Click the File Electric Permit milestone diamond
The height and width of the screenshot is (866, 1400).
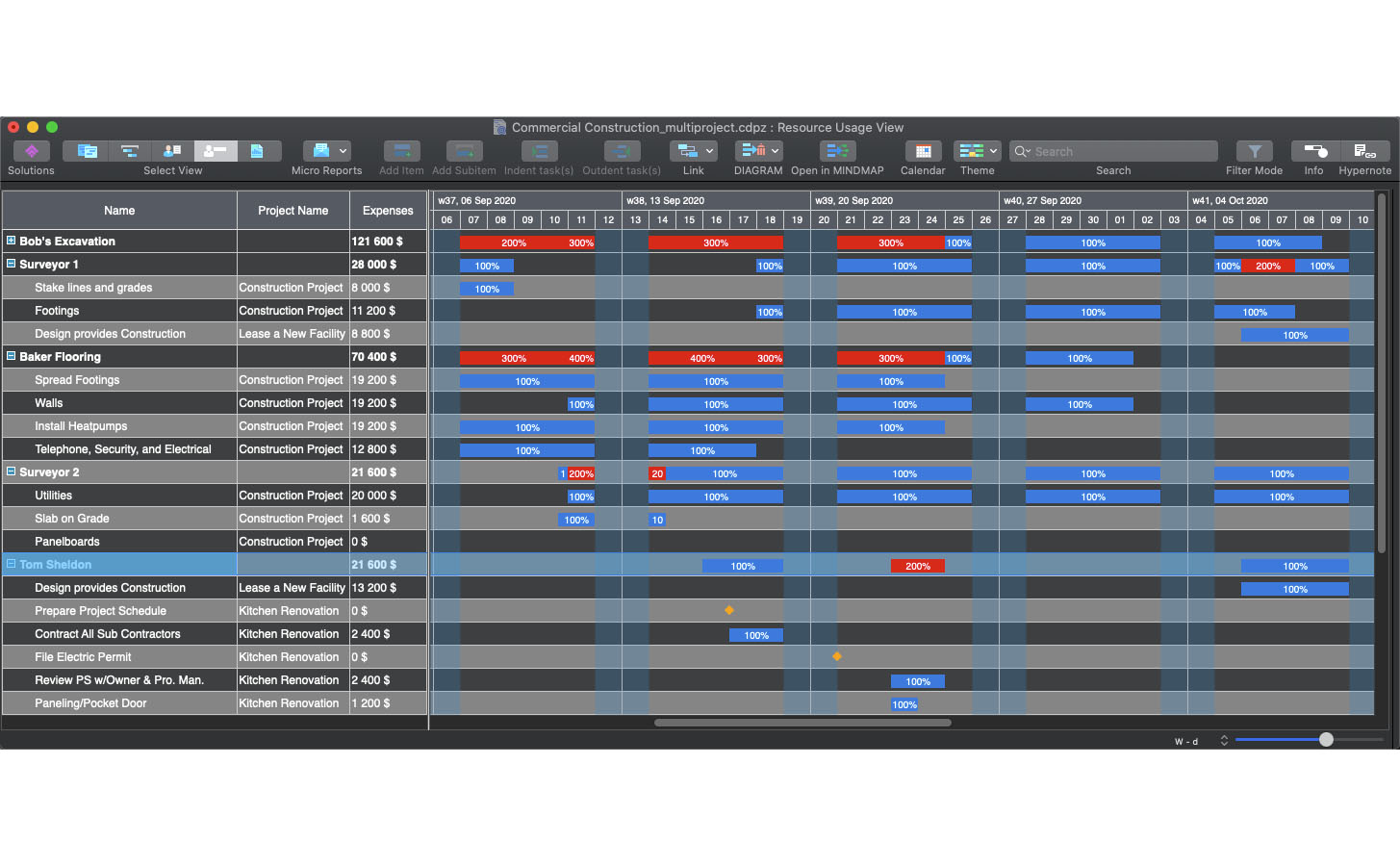tap(837, 656)
